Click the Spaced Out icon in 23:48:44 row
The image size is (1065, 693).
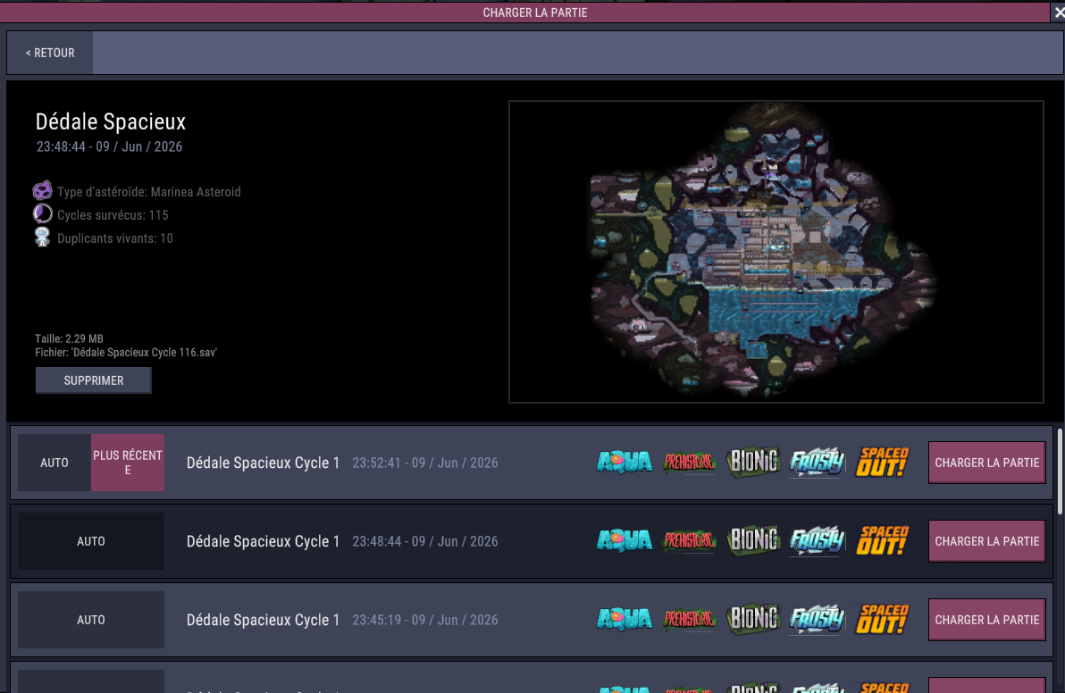(x=882, y=541)
